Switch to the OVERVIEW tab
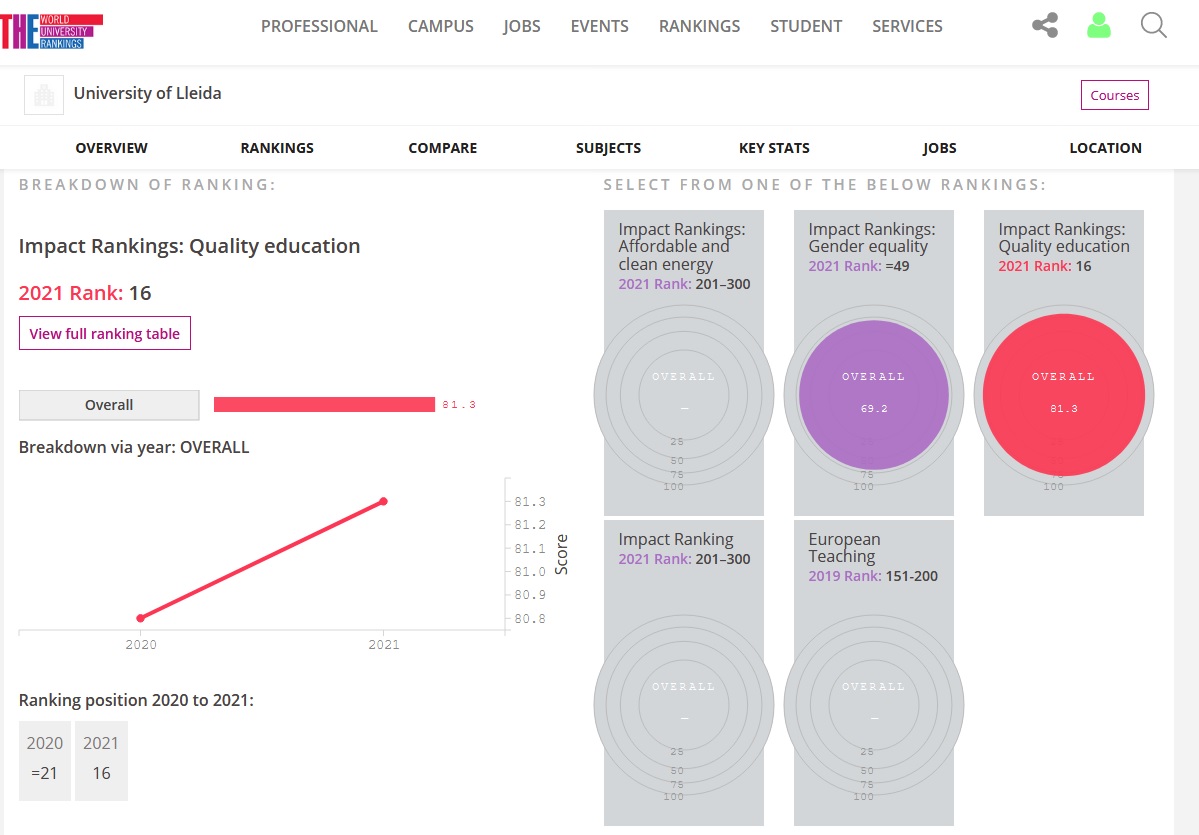Image resolution: width=1199 pixels, height=835 pixels. click(112, 148)
